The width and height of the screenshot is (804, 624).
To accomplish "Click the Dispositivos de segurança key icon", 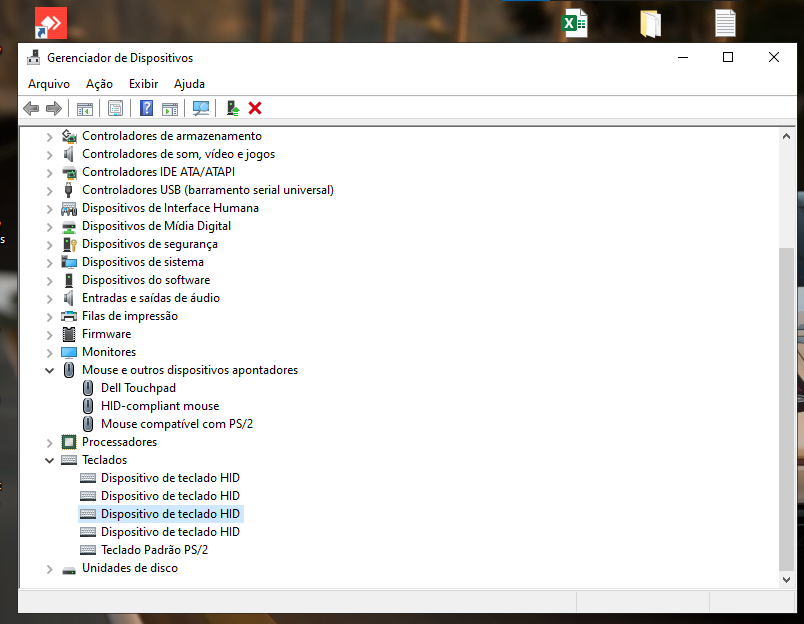I will (69, 244).
